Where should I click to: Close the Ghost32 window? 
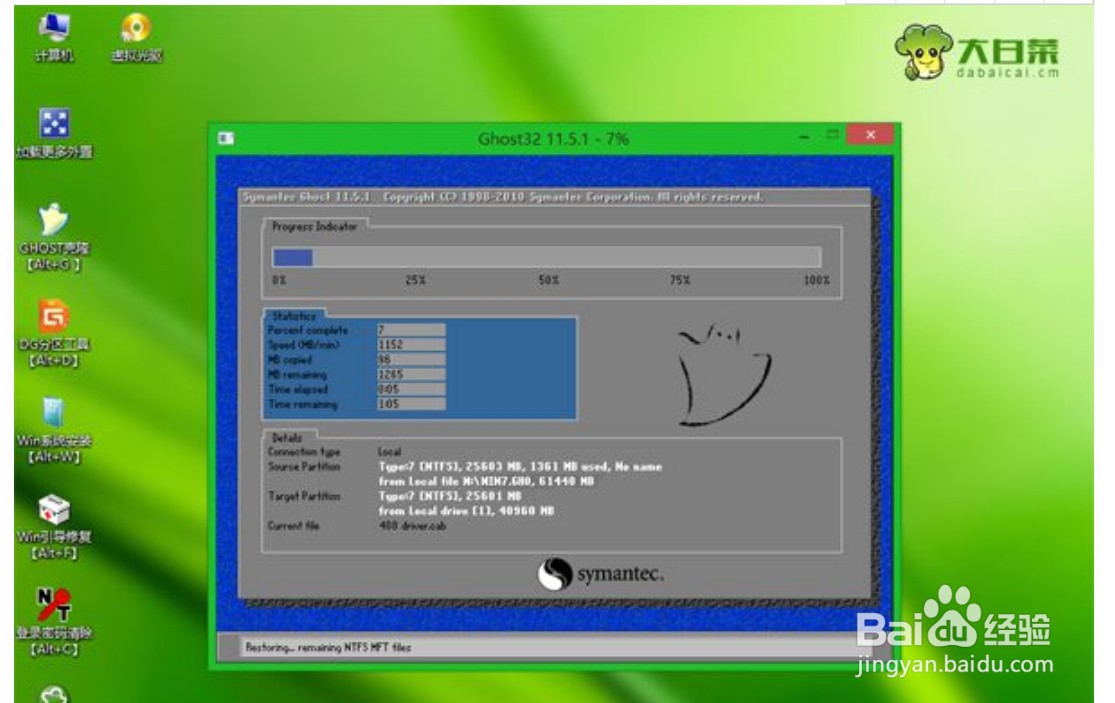click(870, 134)
